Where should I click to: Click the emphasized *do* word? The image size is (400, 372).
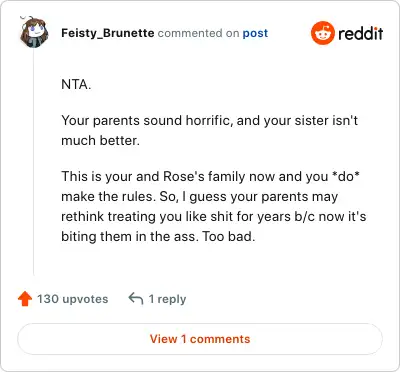coord(346,176)
